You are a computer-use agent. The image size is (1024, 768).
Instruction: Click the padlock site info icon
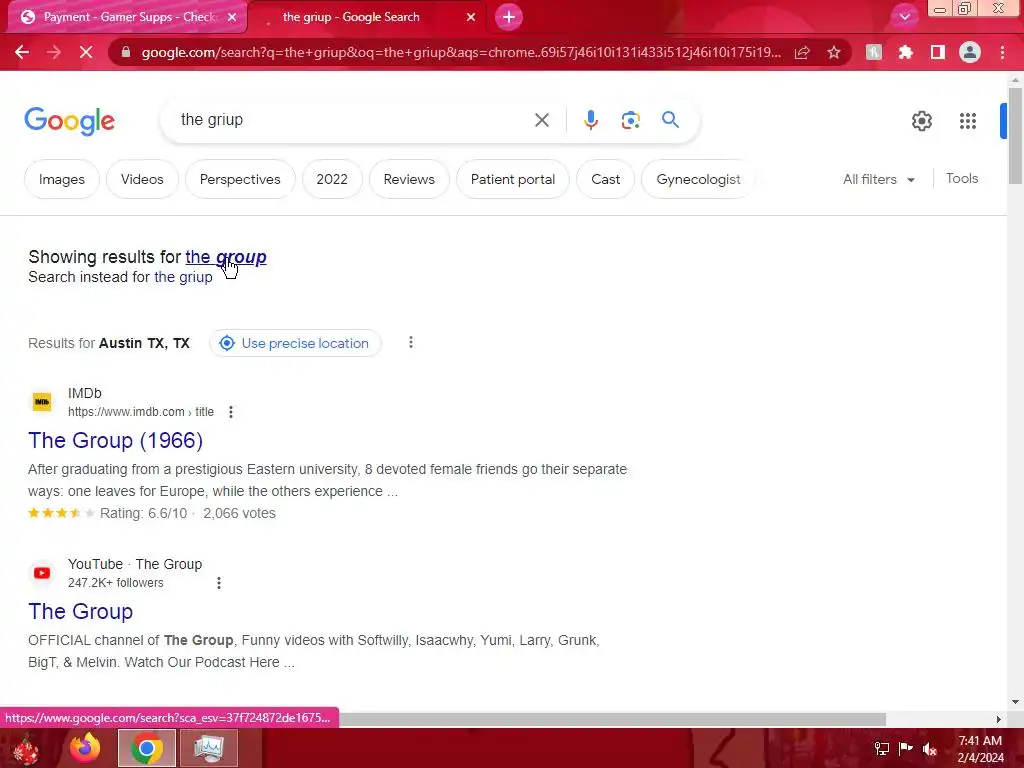pyautogui.click(x=125, y=52)
